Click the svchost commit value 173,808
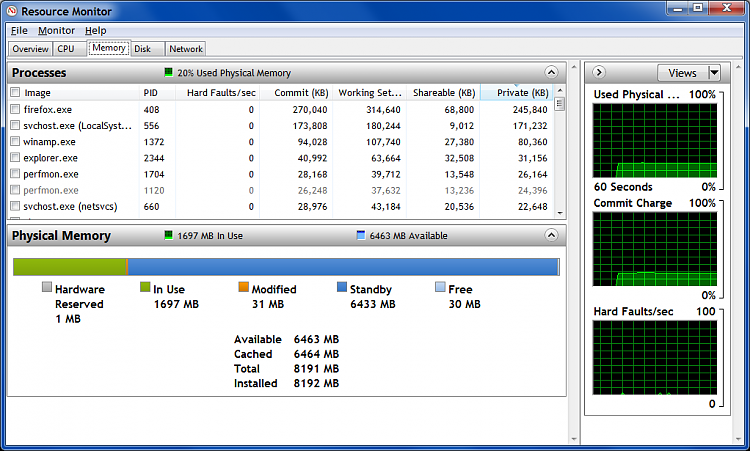Viewport: 750px width, 451px height. [310, 126]
